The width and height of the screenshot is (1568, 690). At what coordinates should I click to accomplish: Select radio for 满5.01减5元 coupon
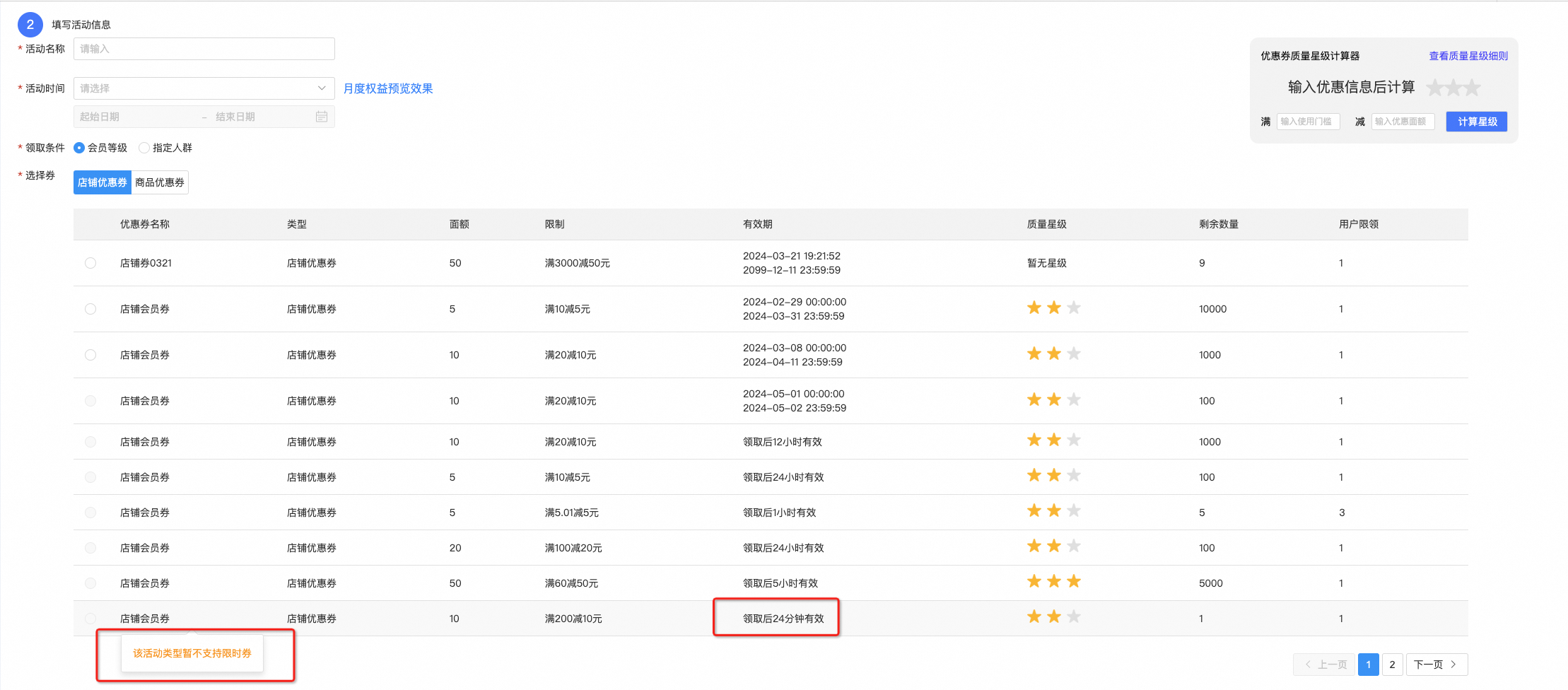tap(90, 513)
